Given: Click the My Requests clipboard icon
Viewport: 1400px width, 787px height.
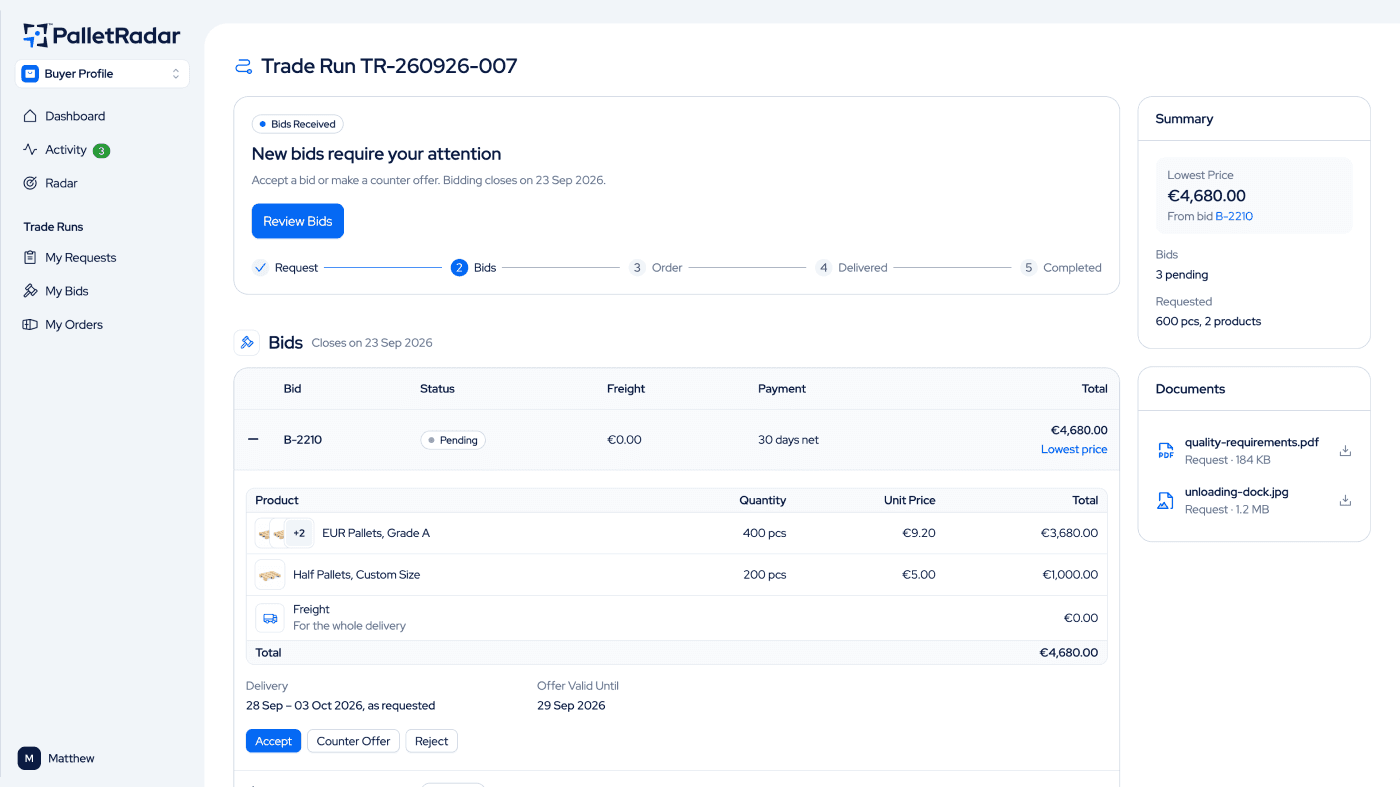Looking at the screenshot, I should [x=30, y=258].
